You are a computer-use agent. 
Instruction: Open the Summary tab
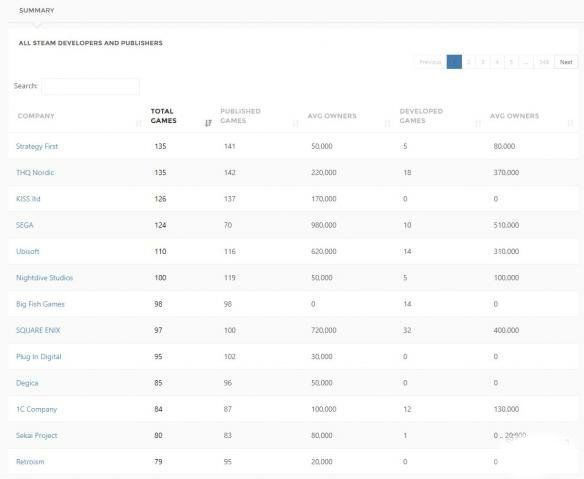(x=37, y=10)
